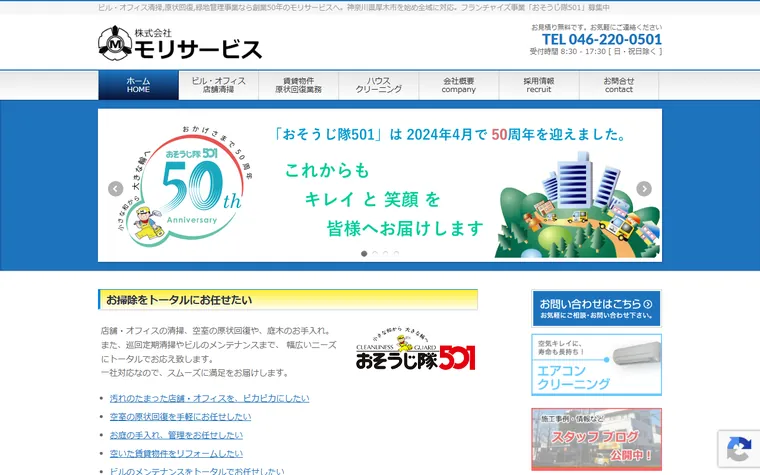Image resolution: width=760 pixels, height=475 pixels.
Task: Follow link 空いた賃貸物件をリフォームしたい
Action: pos(176,454)
